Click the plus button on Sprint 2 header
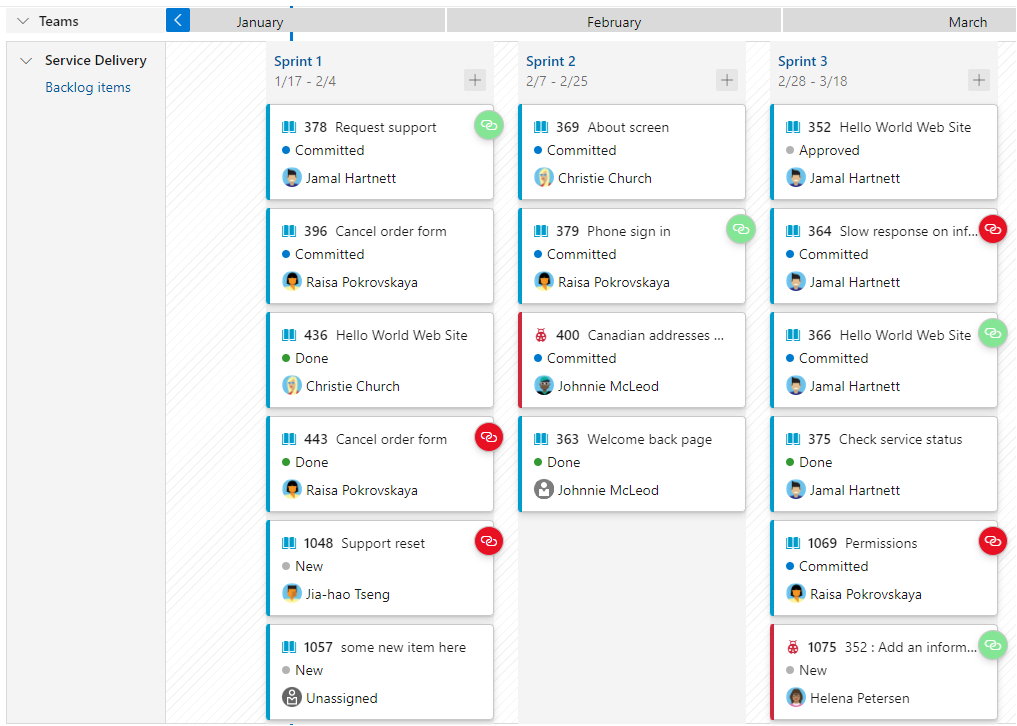The height and width of the screenshot is (726, 1017). [x=726, y=80]
